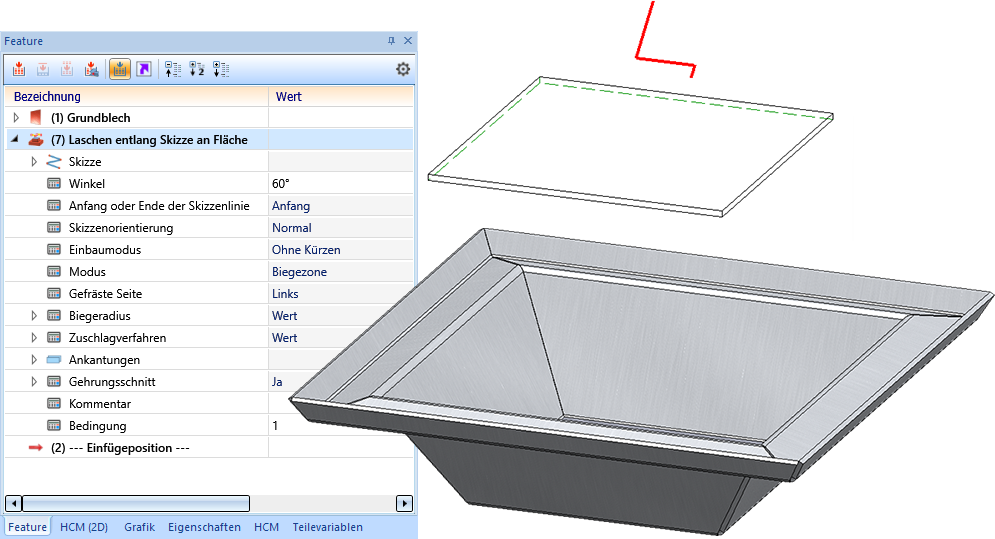This screenshot has height=539, width=995.
Task: Click the horizontal scrollbar right arrow
Action: pyautogui.click(x=404, y=503)
